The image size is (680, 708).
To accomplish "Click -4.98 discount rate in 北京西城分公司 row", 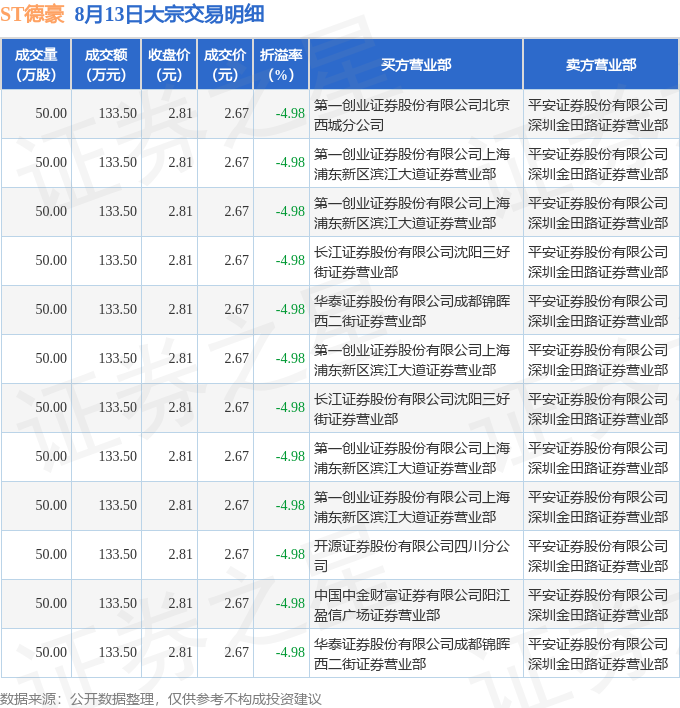I will click(290, 113).
